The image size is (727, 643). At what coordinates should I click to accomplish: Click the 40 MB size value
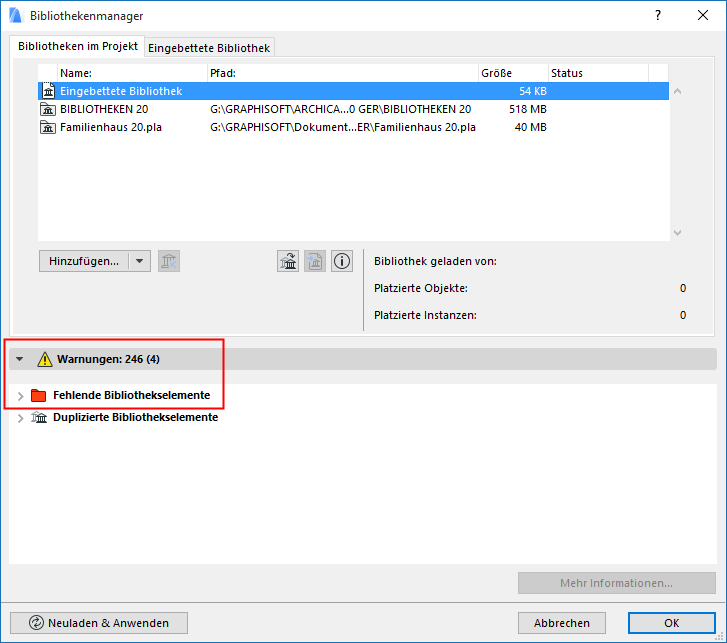click(530, 127)
